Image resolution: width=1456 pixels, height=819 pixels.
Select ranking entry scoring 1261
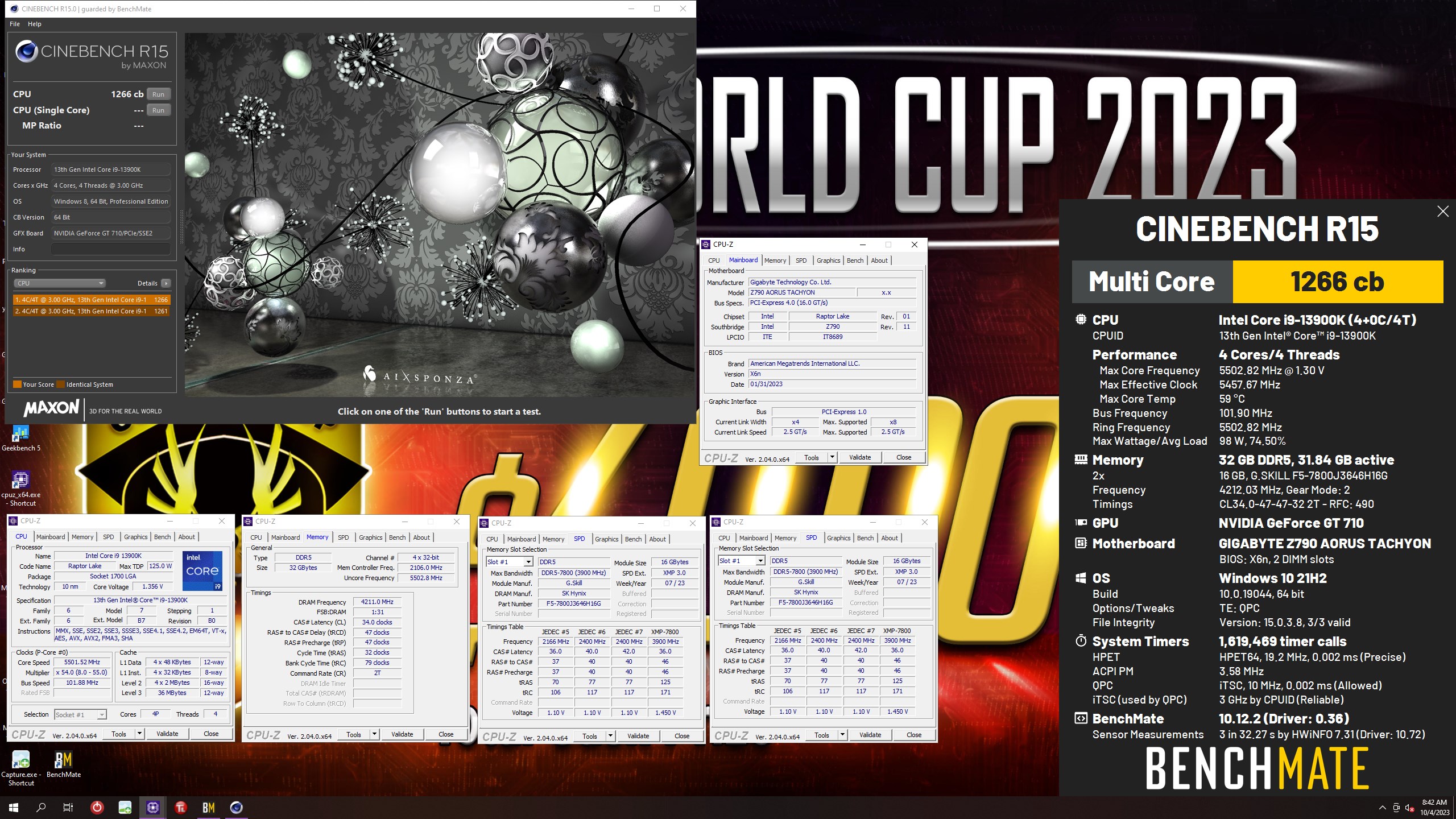(x=92, y=311)
